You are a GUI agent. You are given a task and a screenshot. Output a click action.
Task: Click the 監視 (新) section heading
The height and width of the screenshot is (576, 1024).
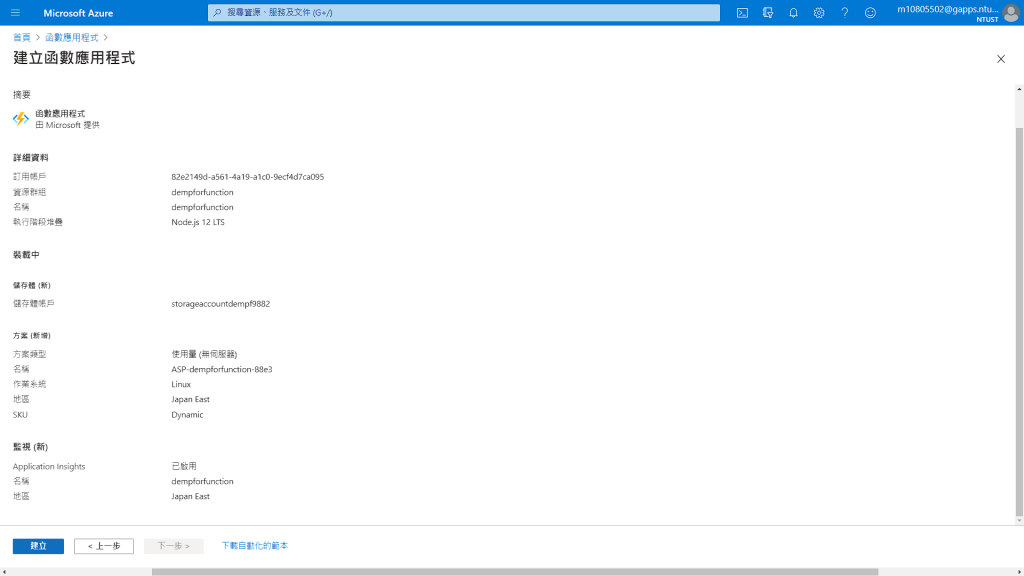[30, 447]
